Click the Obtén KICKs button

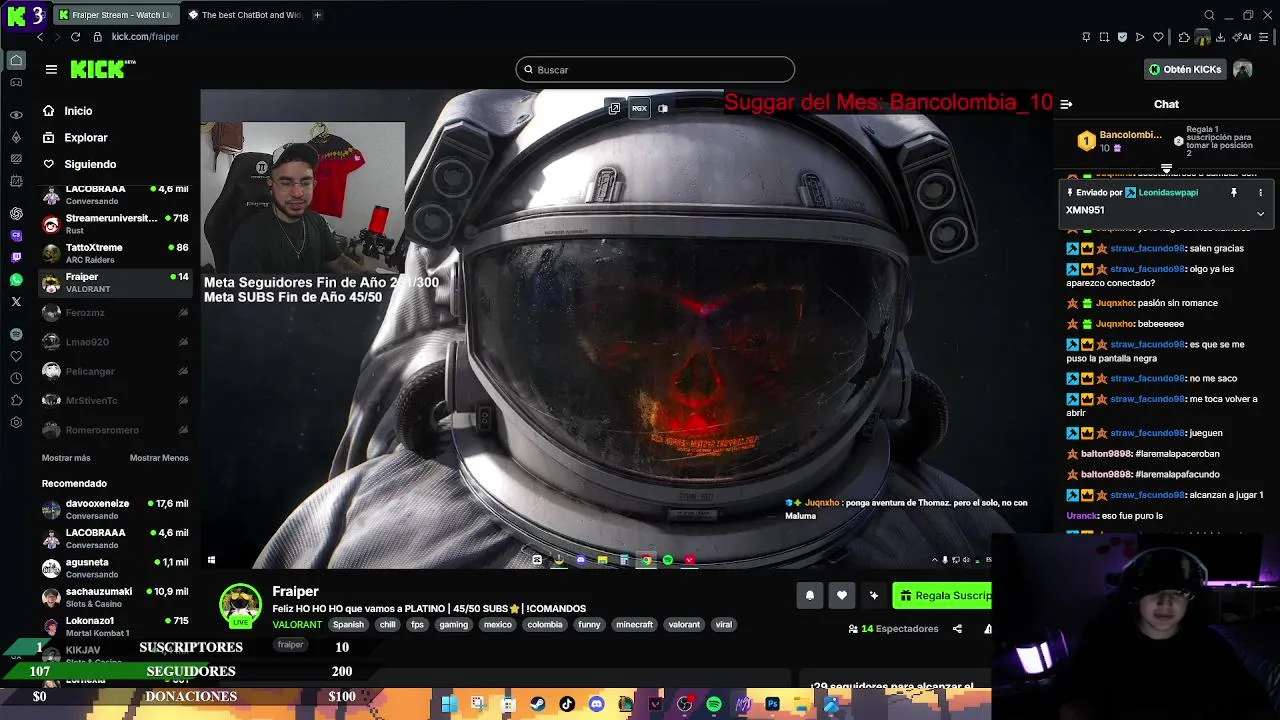[1185, 70]
